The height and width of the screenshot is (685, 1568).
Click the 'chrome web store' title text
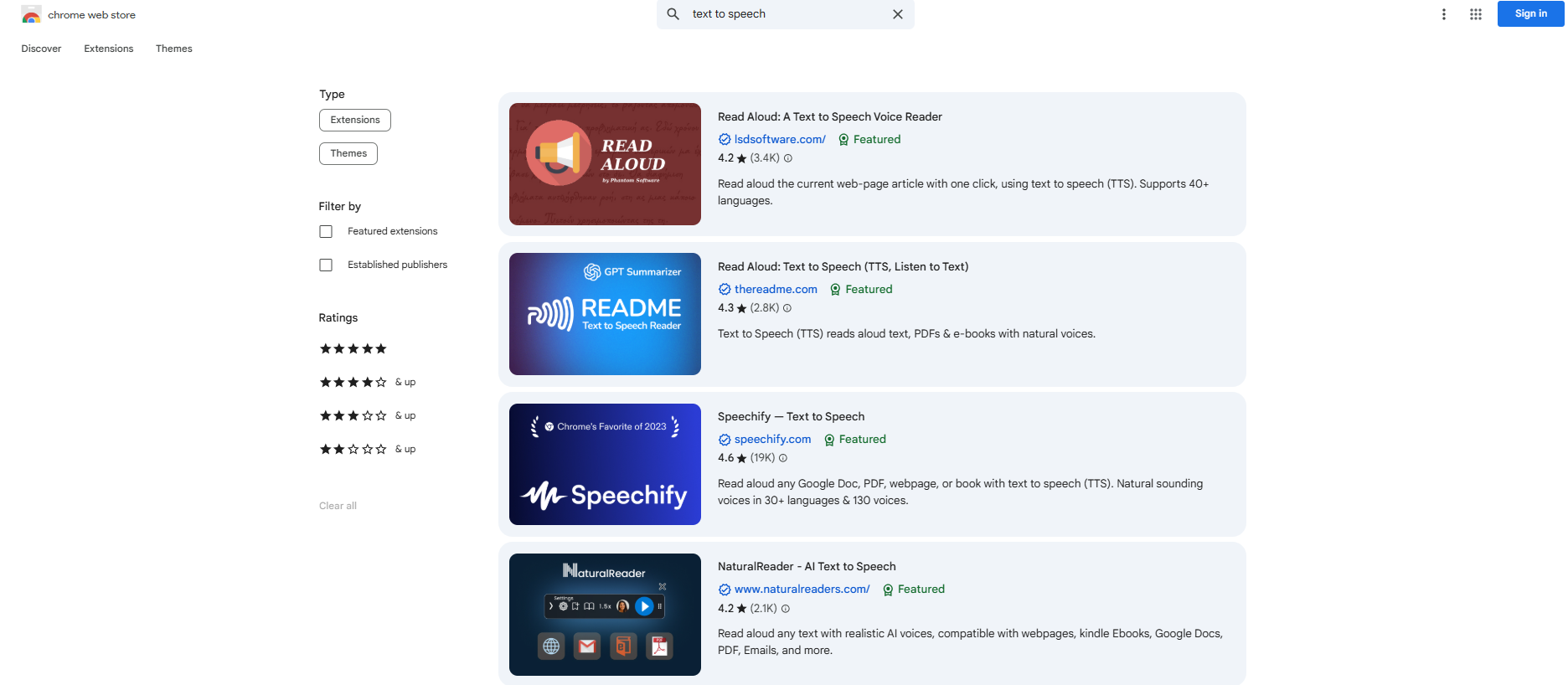(x=91, y=15)
